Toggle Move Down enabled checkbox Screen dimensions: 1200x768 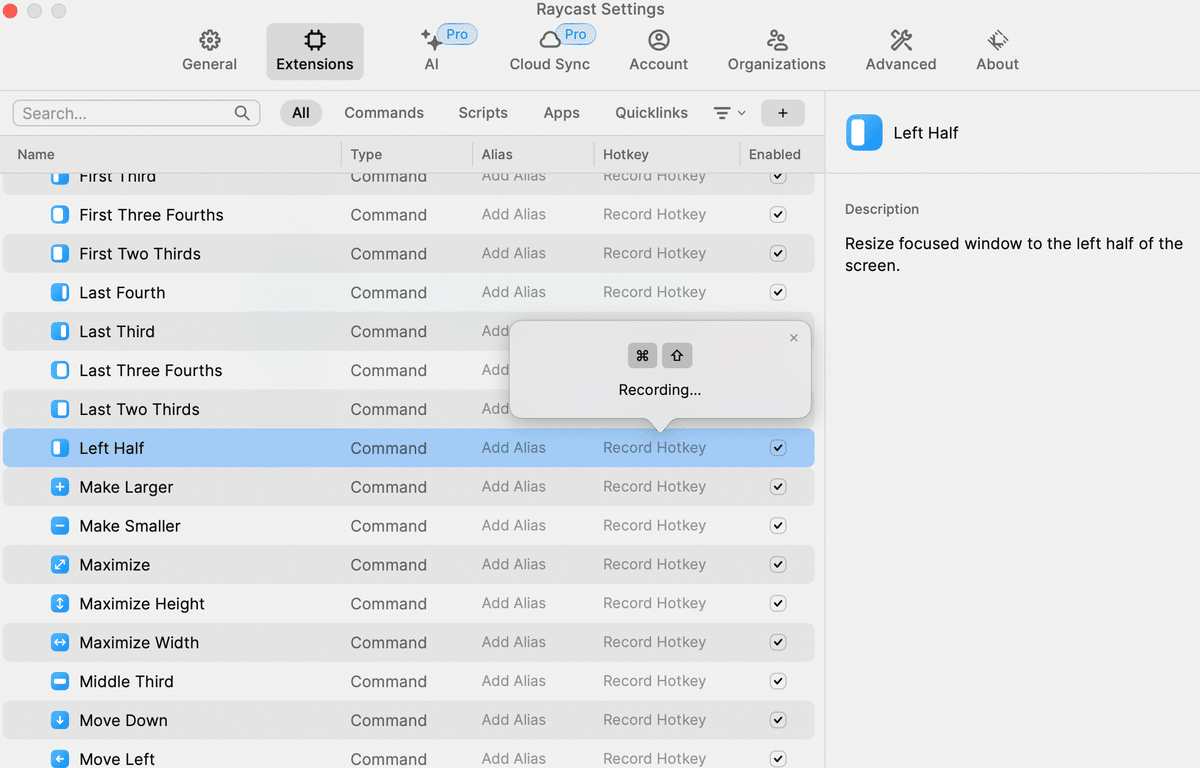click(x=778, y=721)
